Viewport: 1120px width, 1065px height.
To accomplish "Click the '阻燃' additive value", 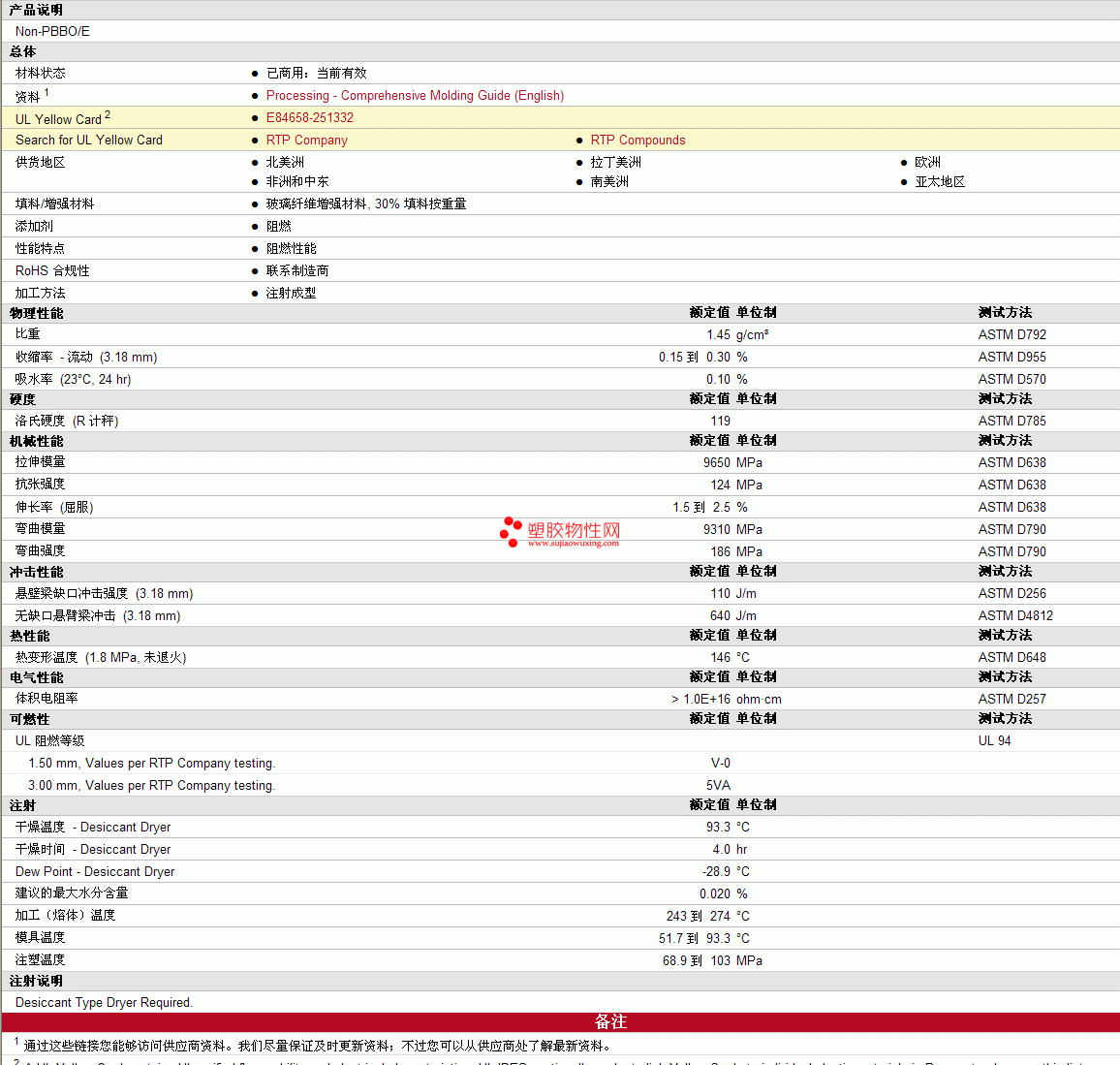I will (x=279, y=226).
